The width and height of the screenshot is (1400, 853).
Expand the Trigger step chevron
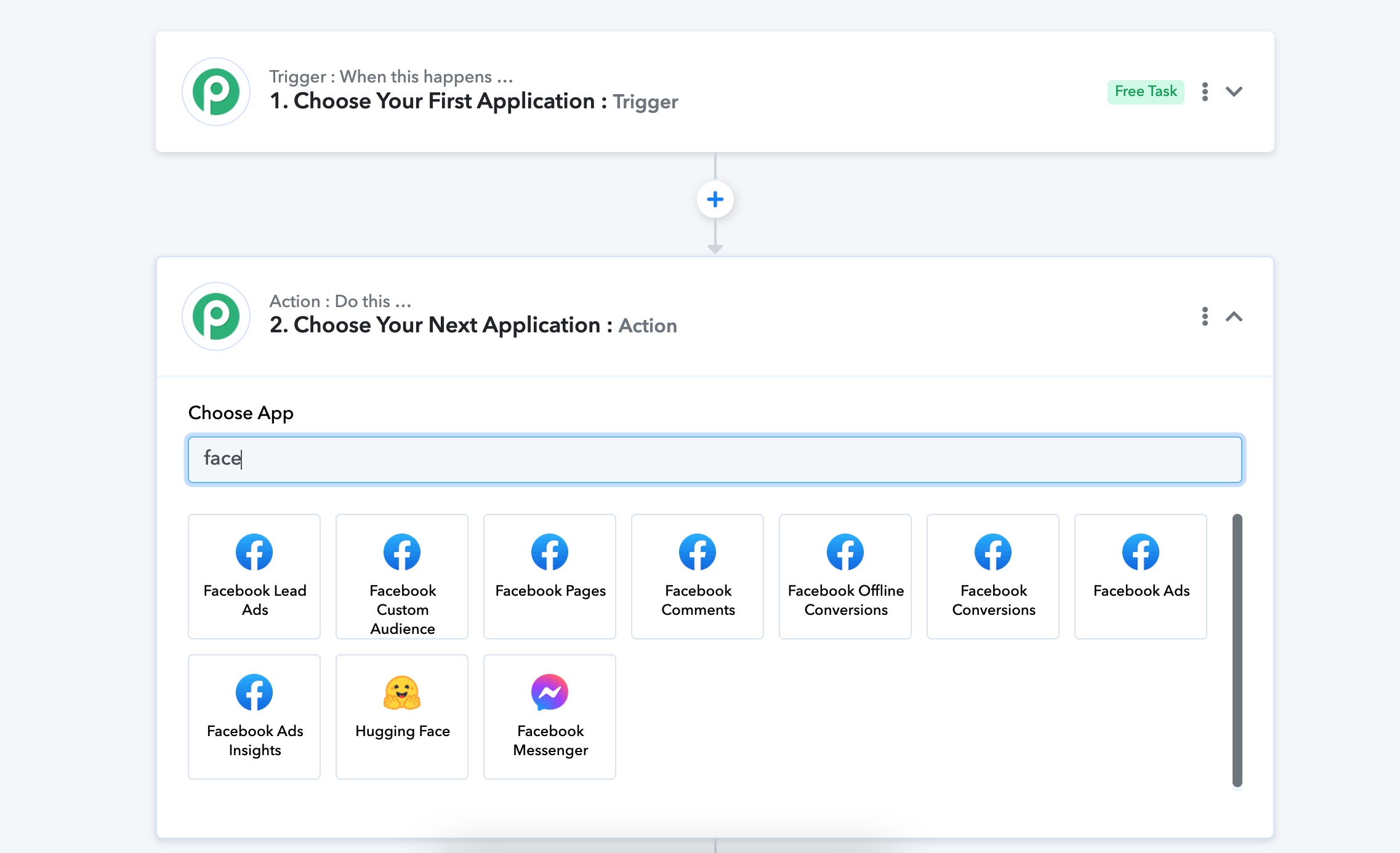[x=1234, y=92]
